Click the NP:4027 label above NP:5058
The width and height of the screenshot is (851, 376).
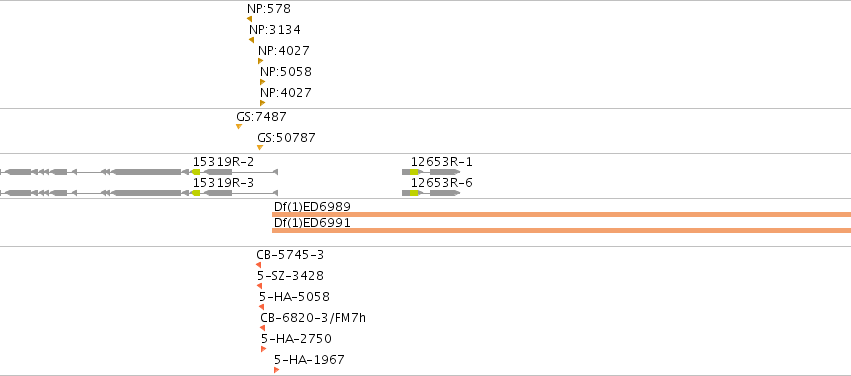[284, 51]
